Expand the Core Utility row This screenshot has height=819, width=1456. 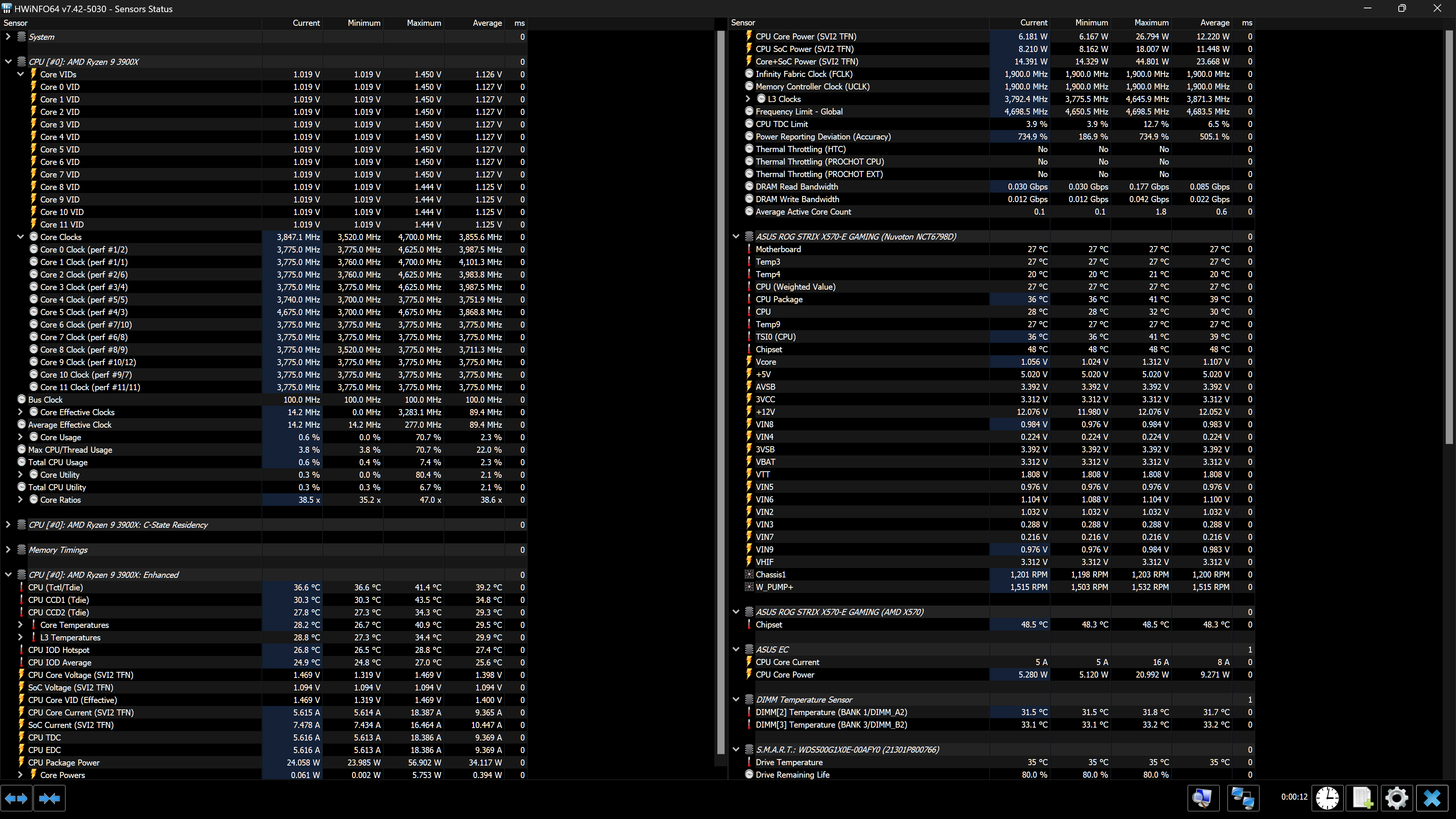point(20,475)
